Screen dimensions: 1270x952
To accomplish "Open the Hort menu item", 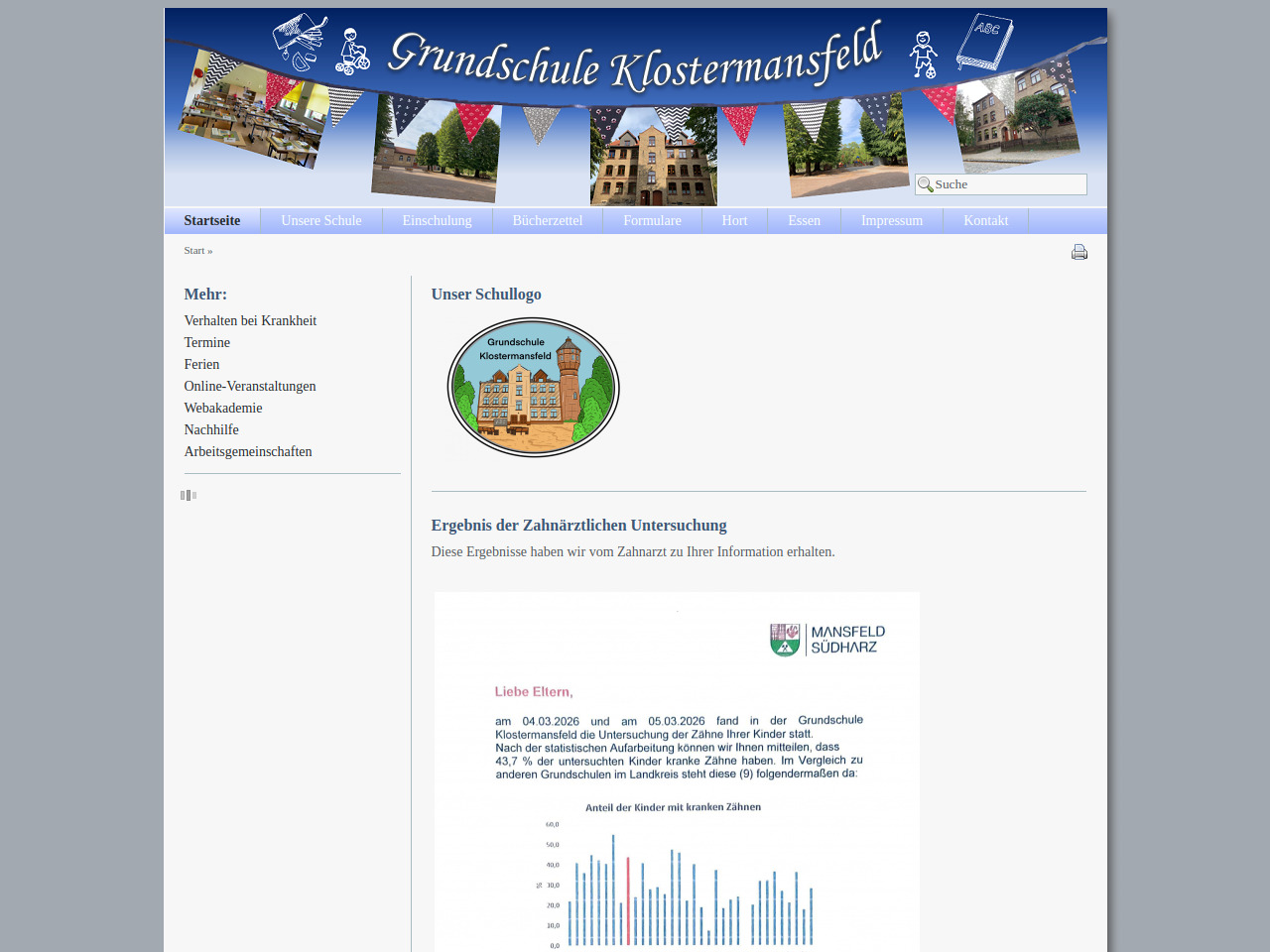I will pyautogui.click(x=734, y=220).
